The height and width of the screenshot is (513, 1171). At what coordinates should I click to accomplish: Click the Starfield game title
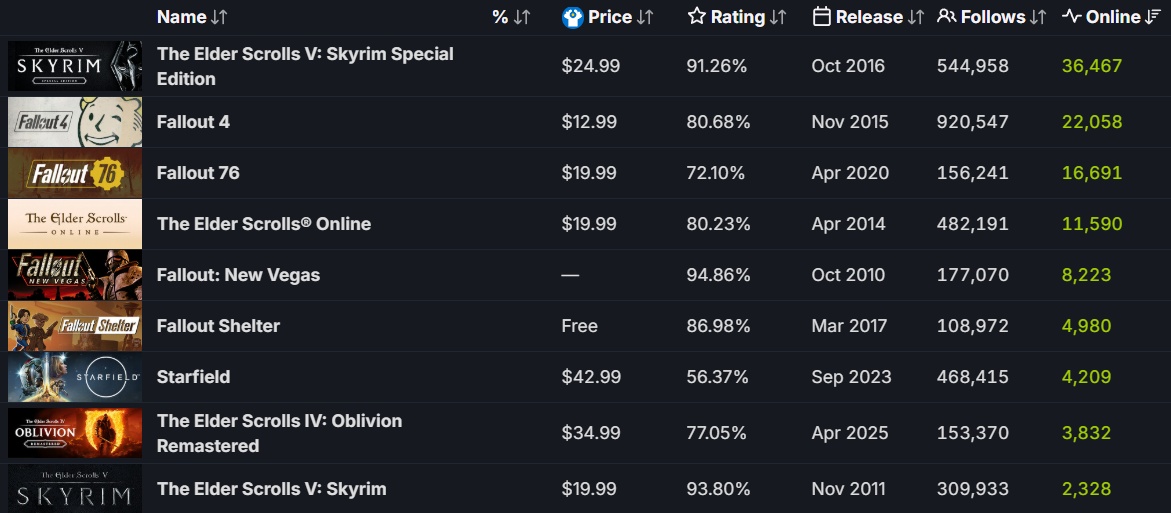193,377
